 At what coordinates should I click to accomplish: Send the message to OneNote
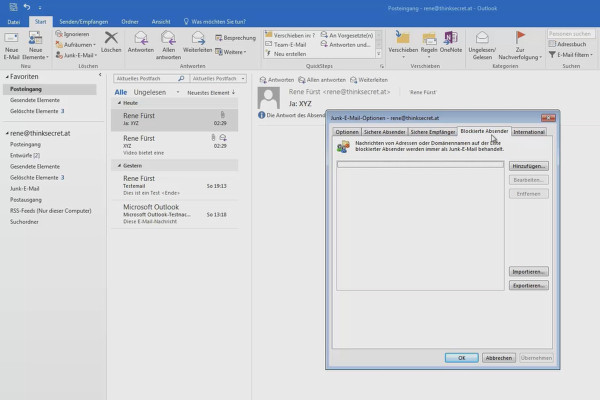click(x=451, y=42)
